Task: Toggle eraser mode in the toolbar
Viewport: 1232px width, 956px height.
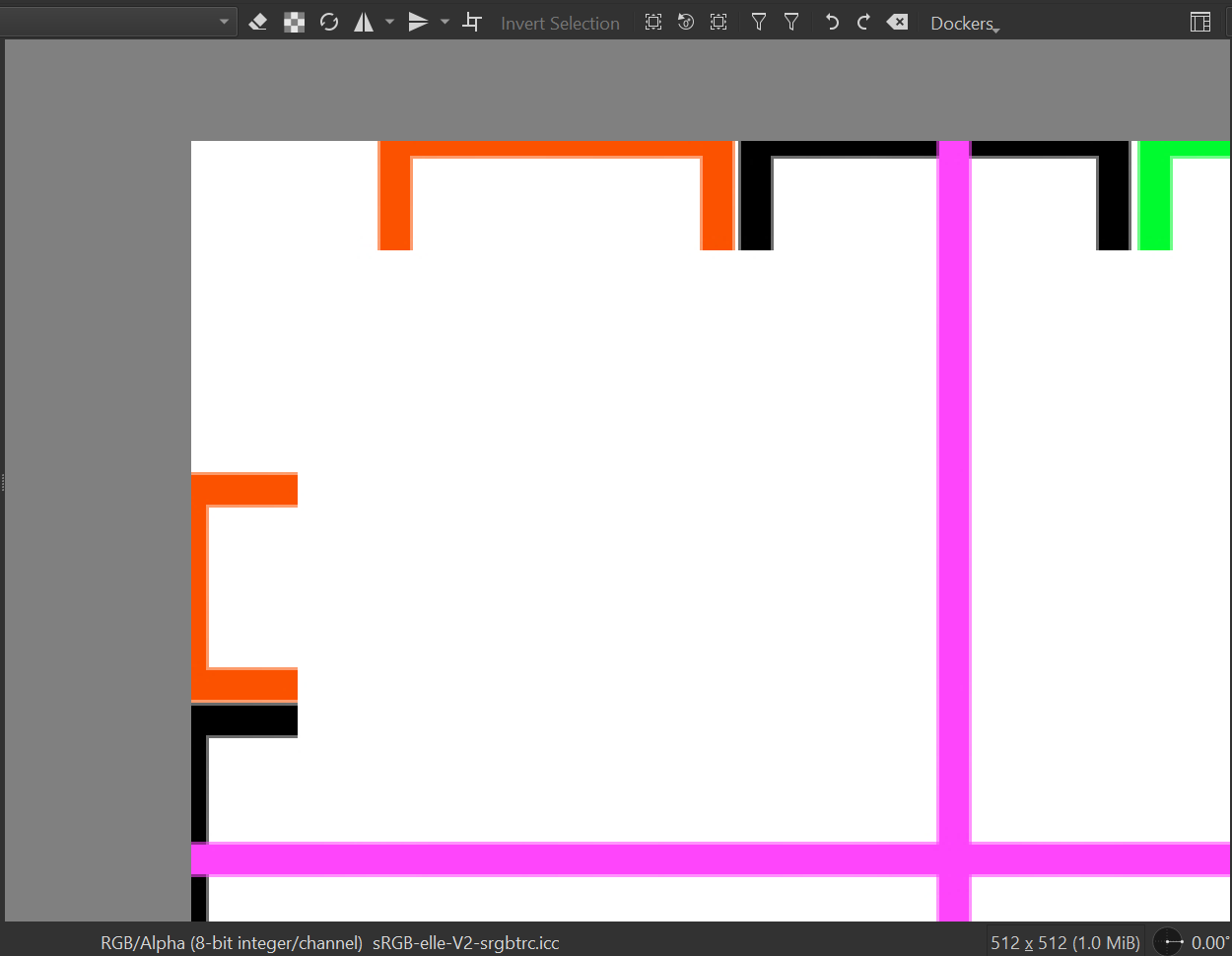Action: coord(258,22)
